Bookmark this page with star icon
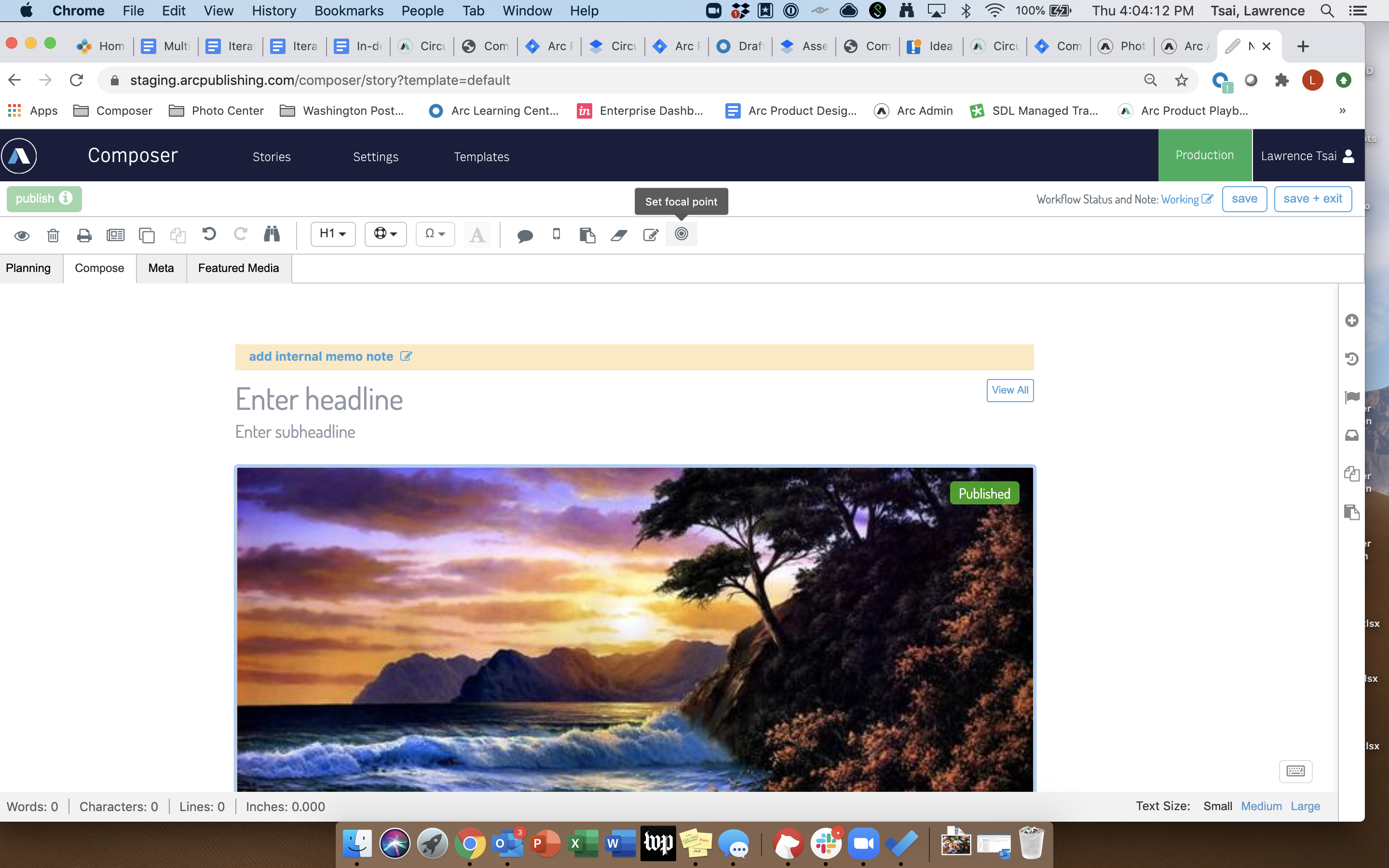 [x=1181, y=81]
